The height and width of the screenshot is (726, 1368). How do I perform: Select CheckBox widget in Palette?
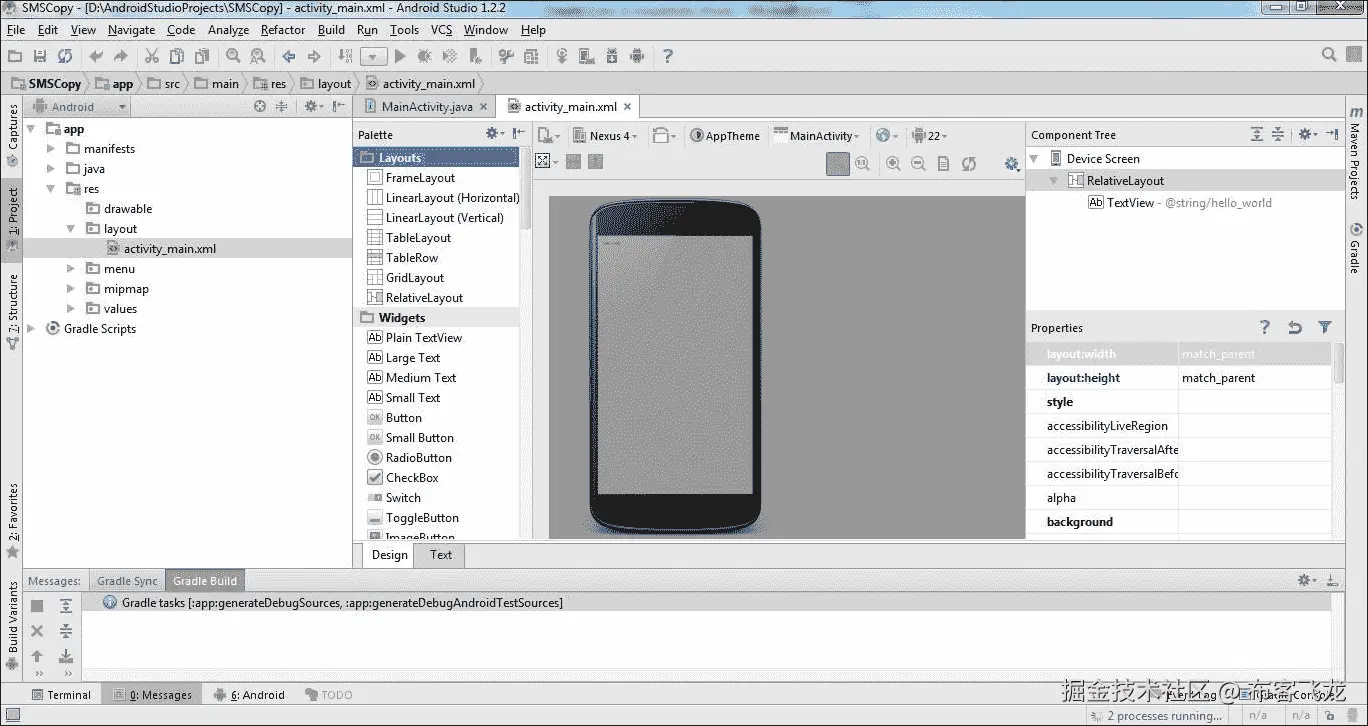coord(412,478)
